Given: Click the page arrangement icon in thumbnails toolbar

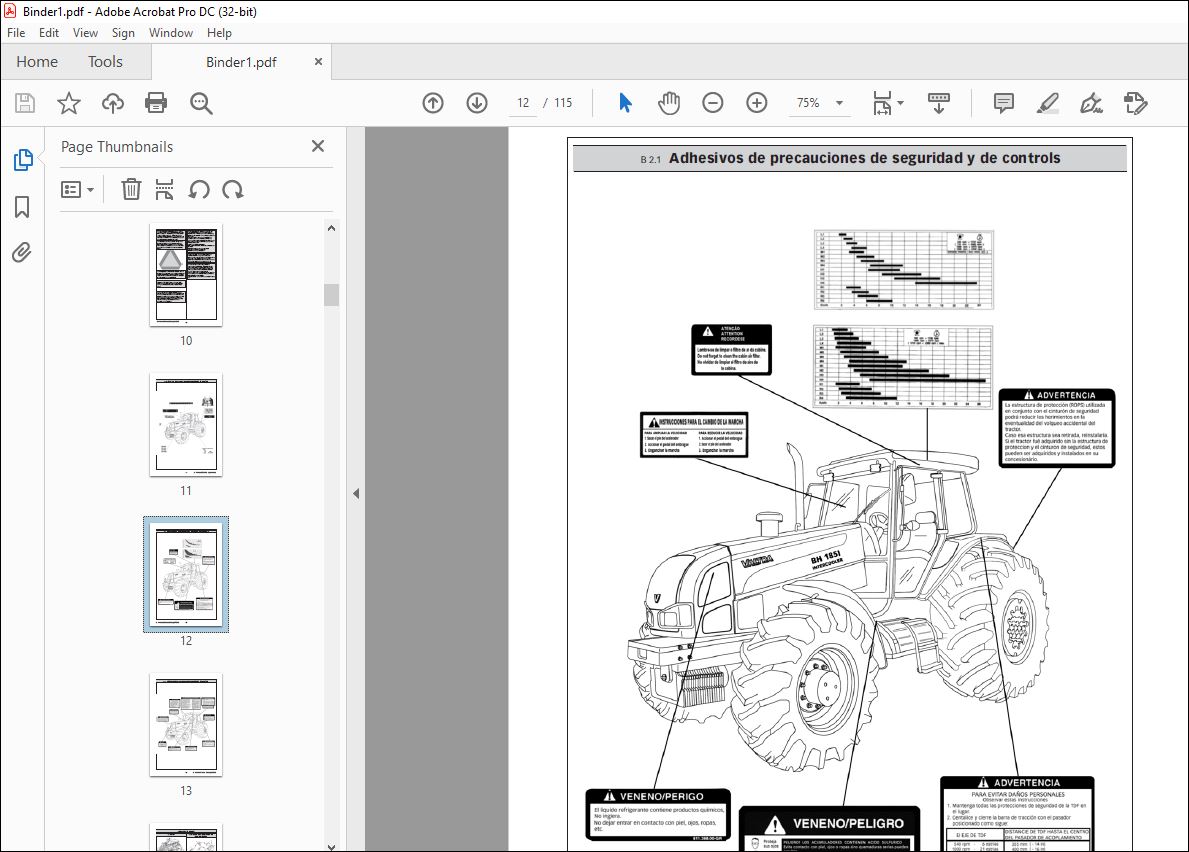Looking at the screenshot, I should (164, 190).
